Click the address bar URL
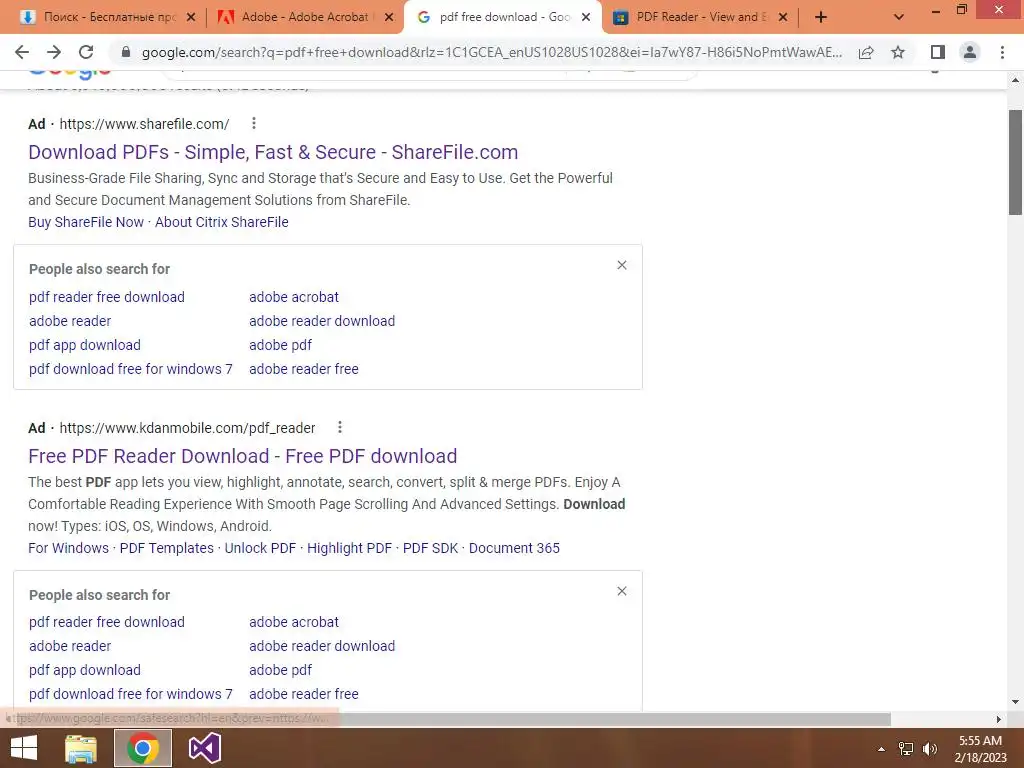Viewport: 1024px width, 768px height. [491, 52]
